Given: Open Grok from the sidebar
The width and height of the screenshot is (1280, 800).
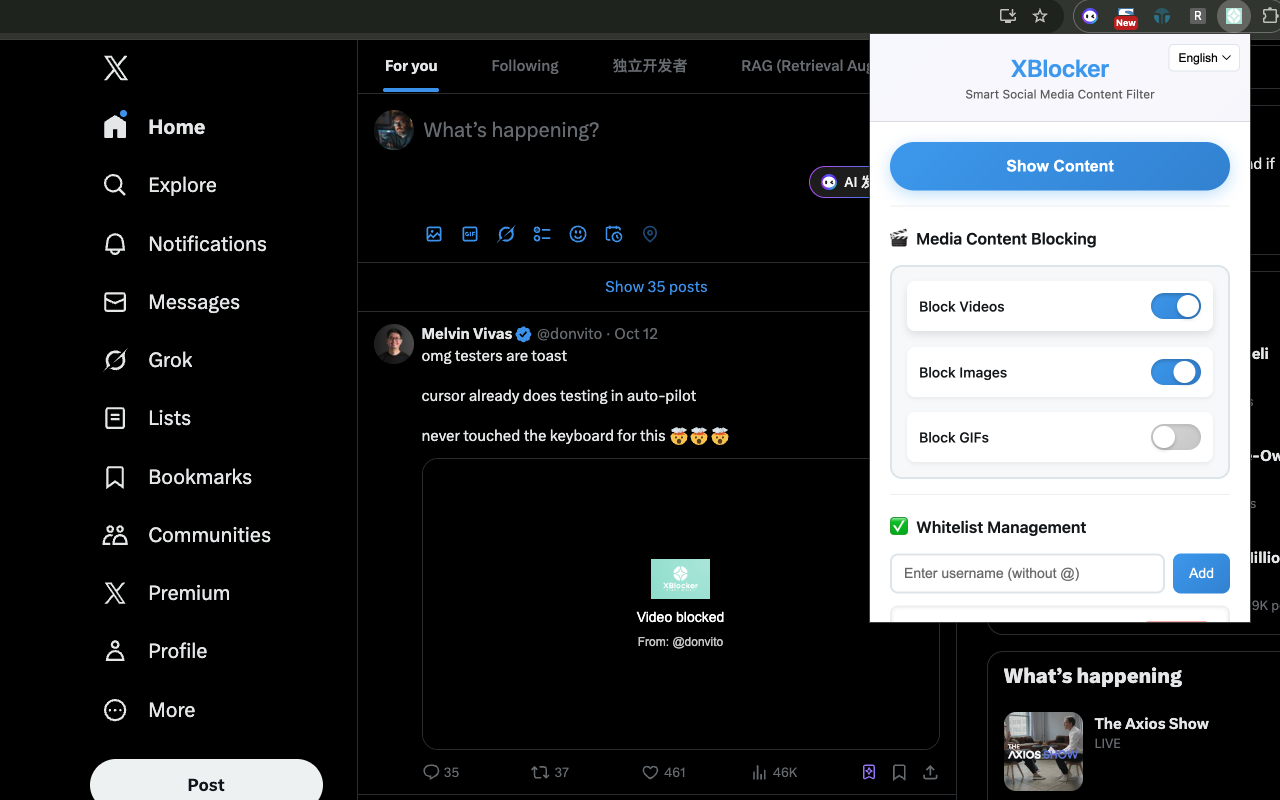Looking at the screenshot, I should tap(148, 360).
